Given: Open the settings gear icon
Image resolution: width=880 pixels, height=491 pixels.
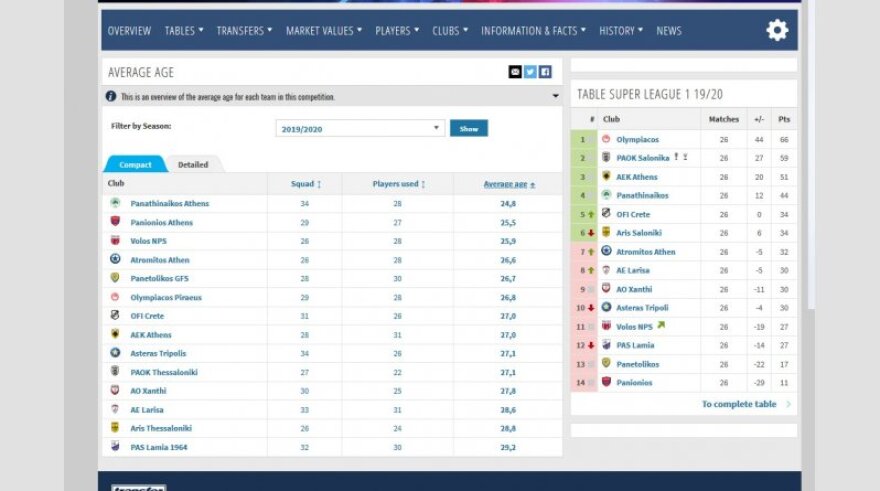Looking at the screenshot, I should click(777, 31).
